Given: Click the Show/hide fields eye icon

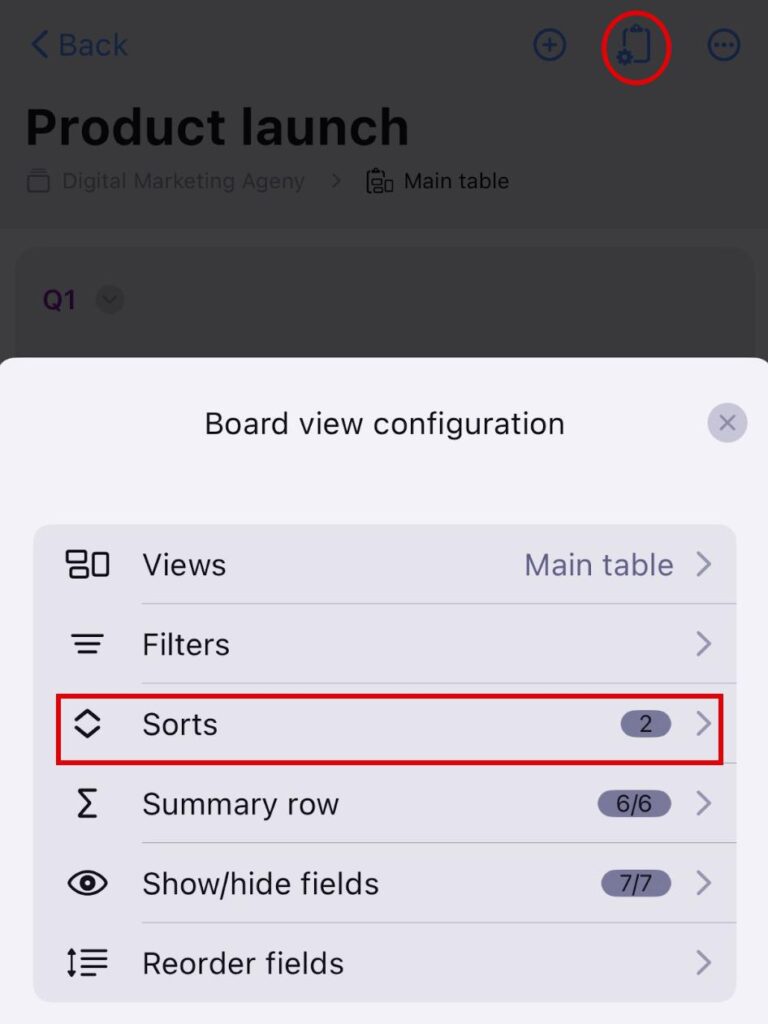Looking at the screenshot, I should coord(88,884).
